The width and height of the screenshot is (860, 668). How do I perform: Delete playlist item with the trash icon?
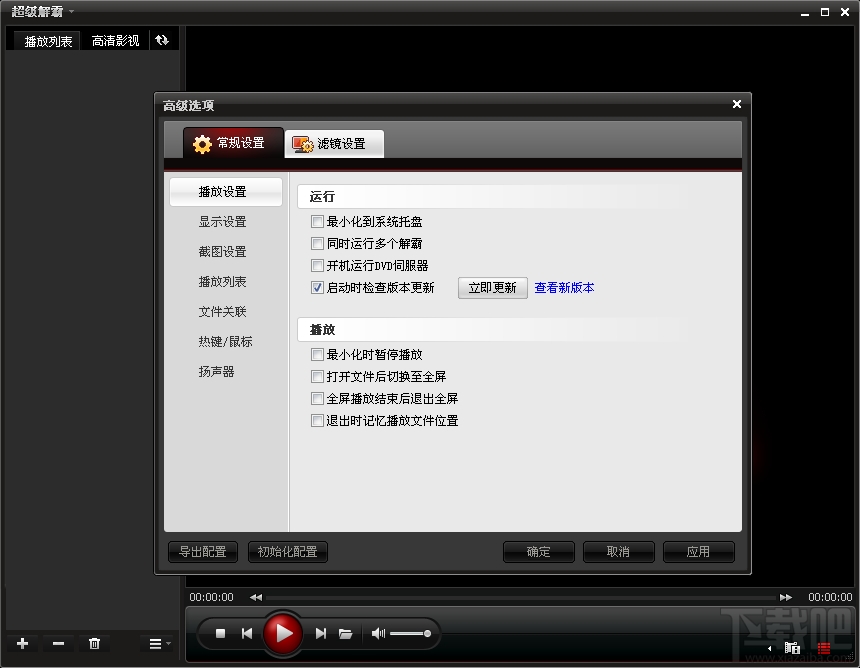tap(94, 644)
